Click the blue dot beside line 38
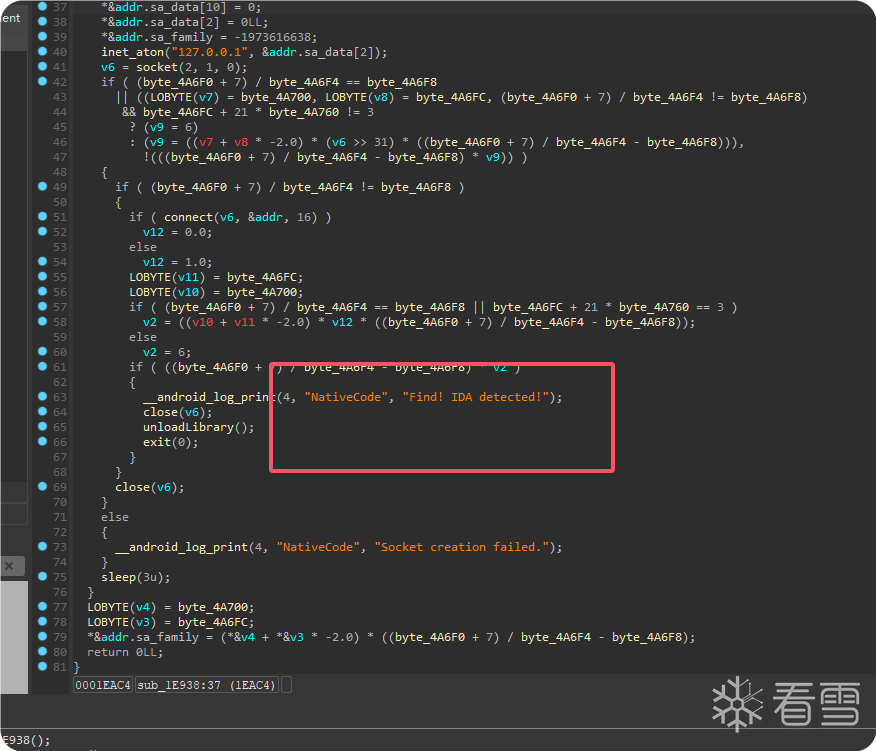 click(x=42, y=22)
